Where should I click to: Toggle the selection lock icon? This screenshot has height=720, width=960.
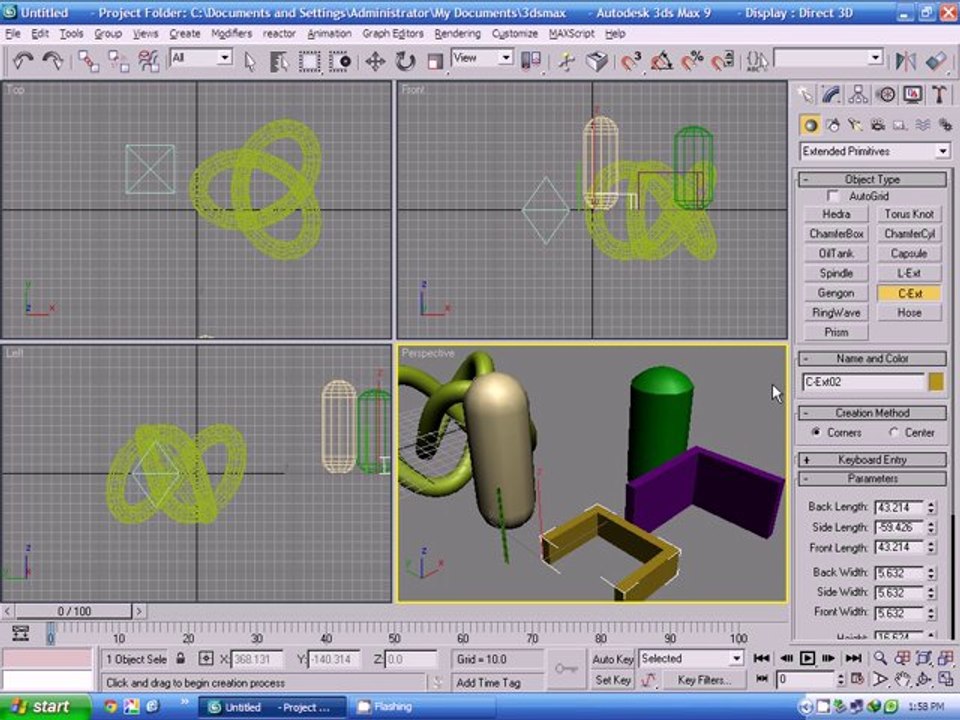180,659
